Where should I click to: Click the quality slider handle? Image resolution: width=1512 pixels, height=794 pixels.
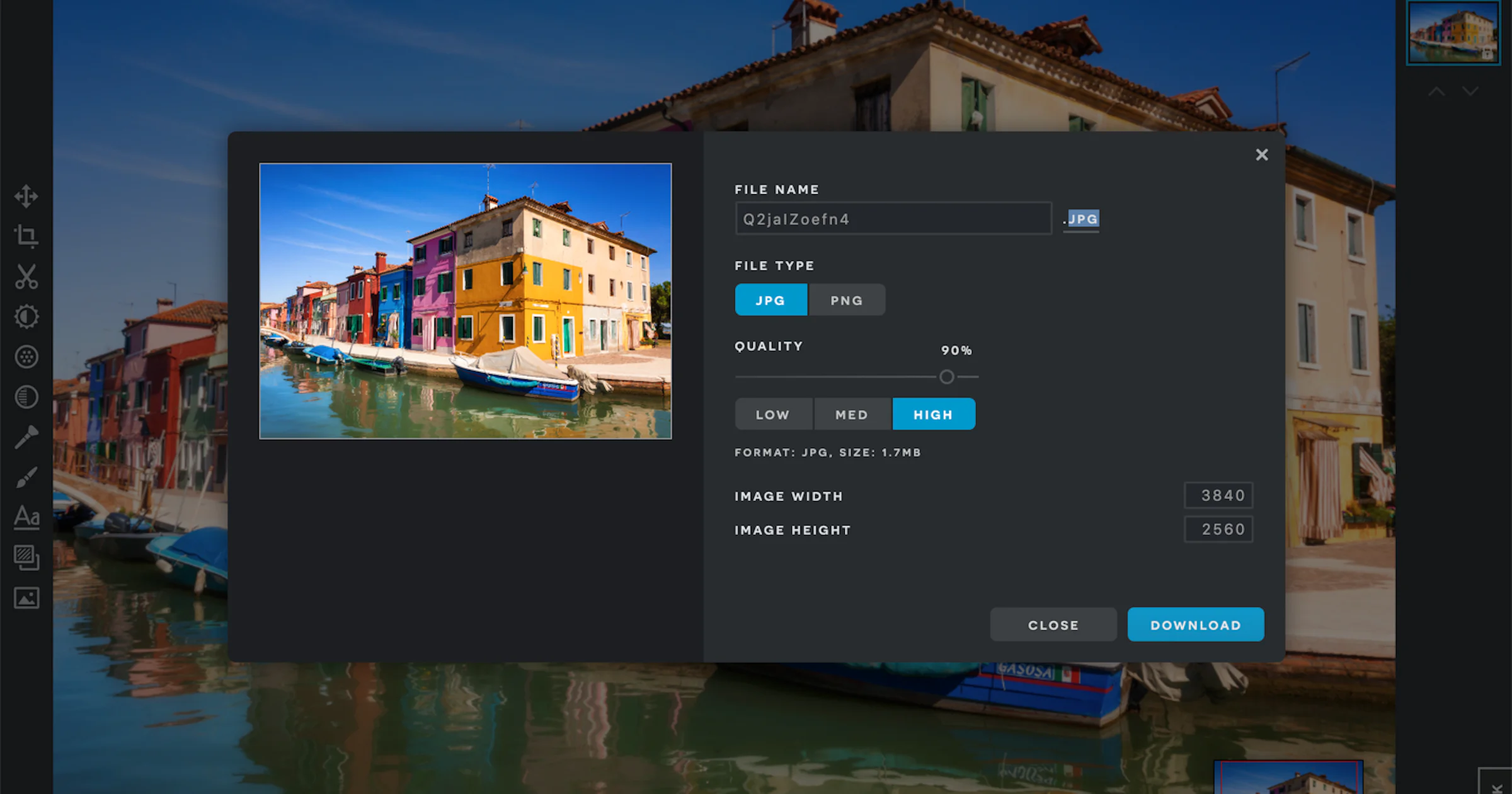[x=946, y=377]
